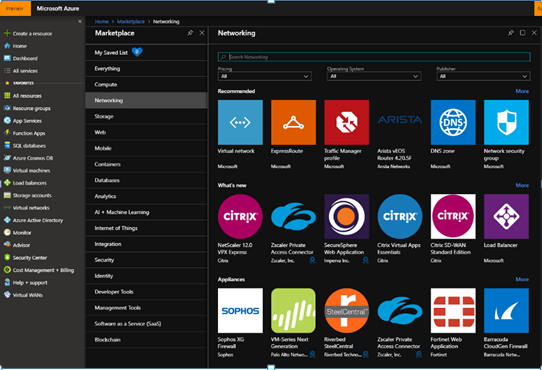This screenshot has width=542, height=370.
Task: Select the Containers category
Action: coord(147,164)
